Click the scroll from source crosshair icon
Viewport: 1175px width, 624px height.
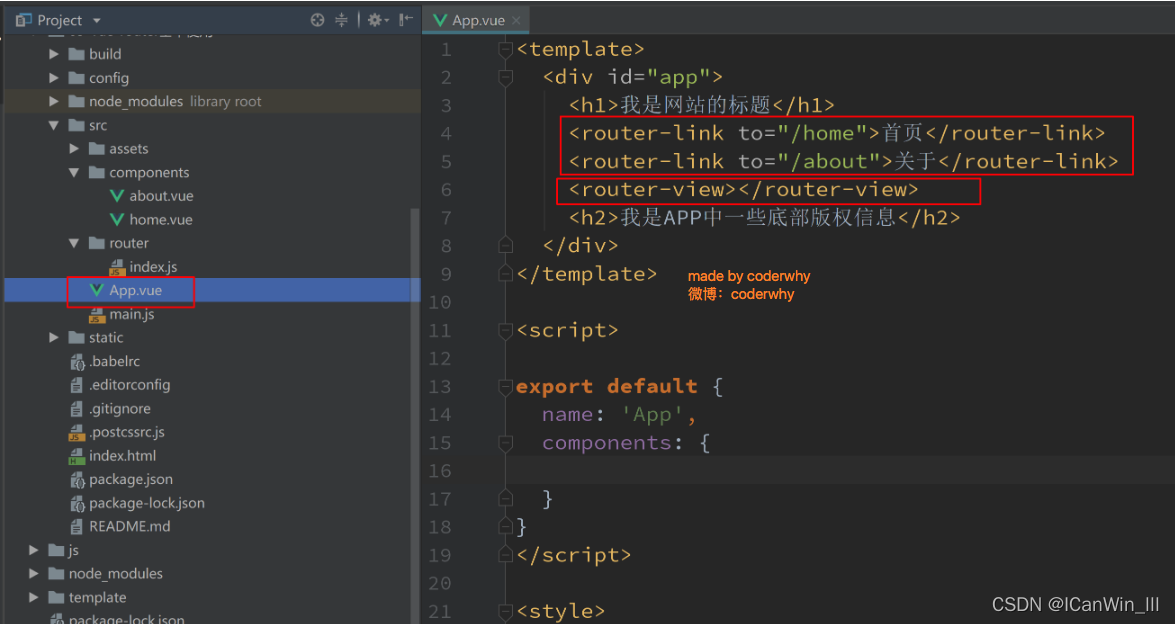tap(318, 20)
